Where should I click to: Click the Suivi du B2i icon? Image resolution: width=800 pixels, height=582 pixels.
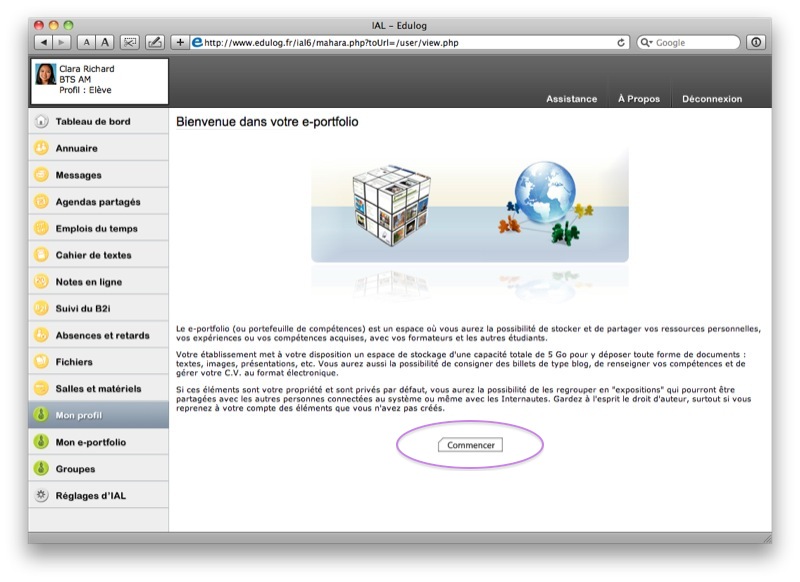point(41,308)
